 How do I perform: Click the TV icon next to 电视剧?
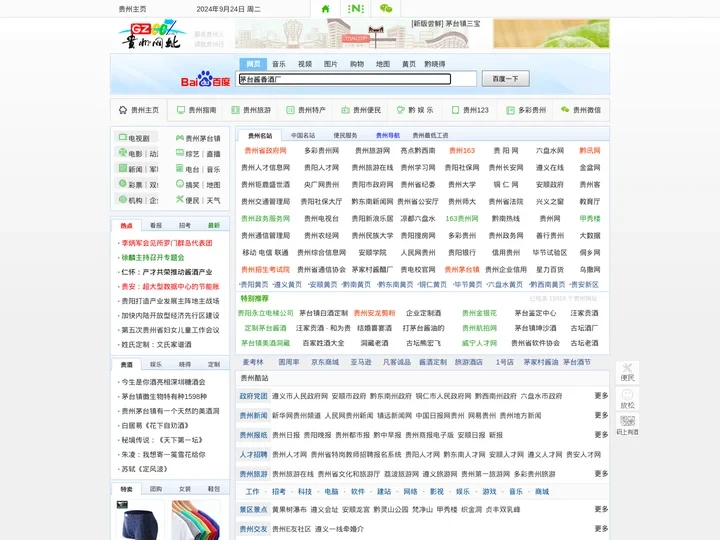point(123,137)
